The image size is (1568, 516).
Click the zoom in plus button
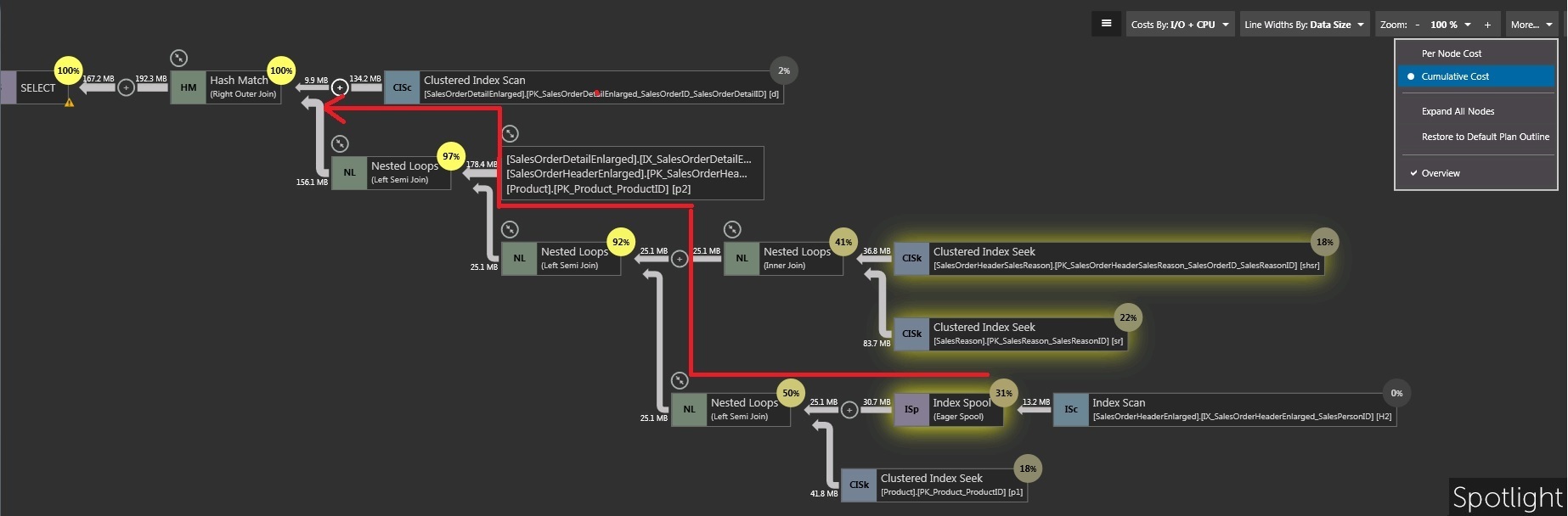pyautogui.click(x=1487, y=25)
